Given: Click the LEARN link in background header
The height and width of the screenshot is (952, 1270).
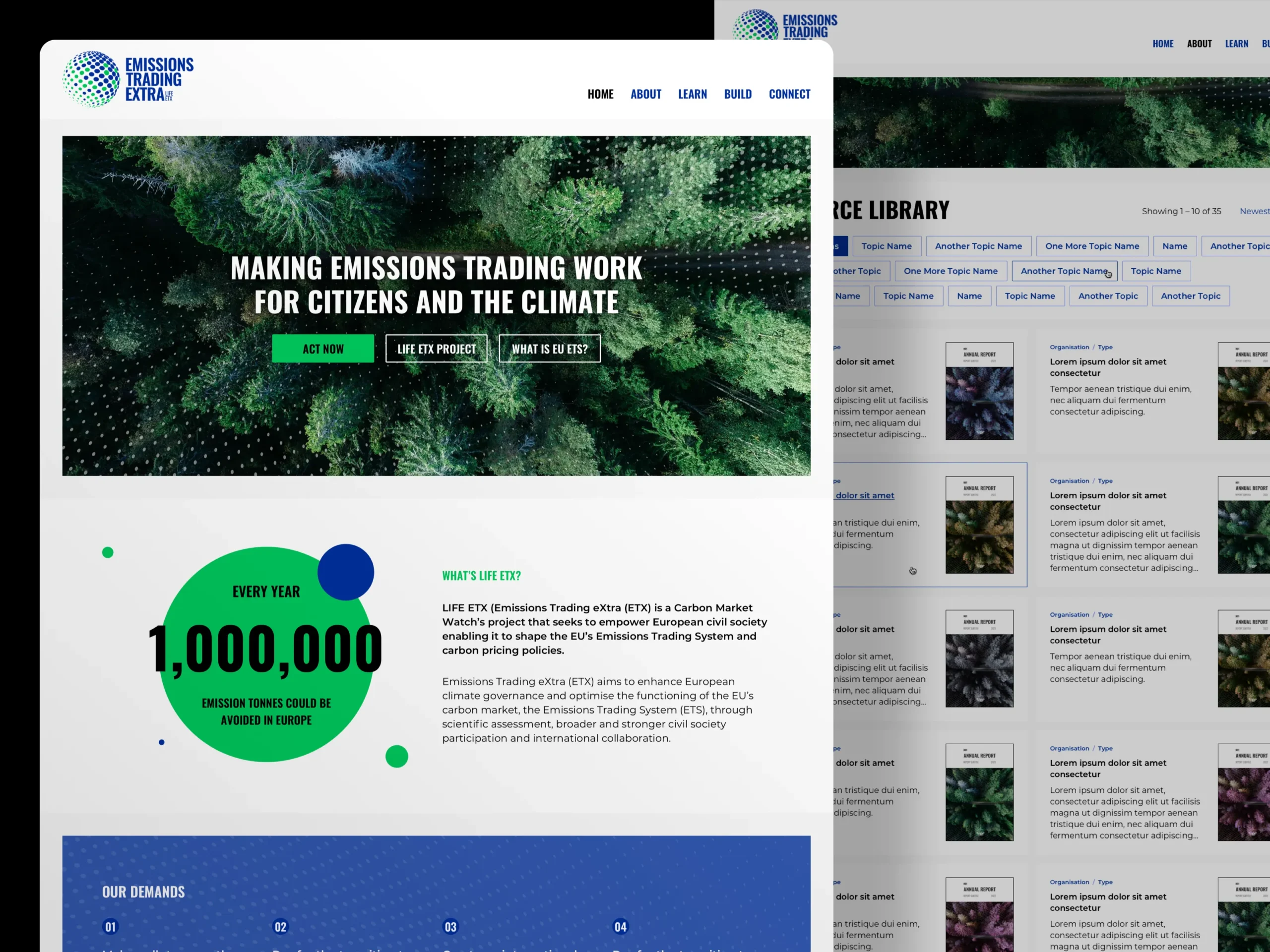Looking at the screenshot, I should [x=1236, y=44].
